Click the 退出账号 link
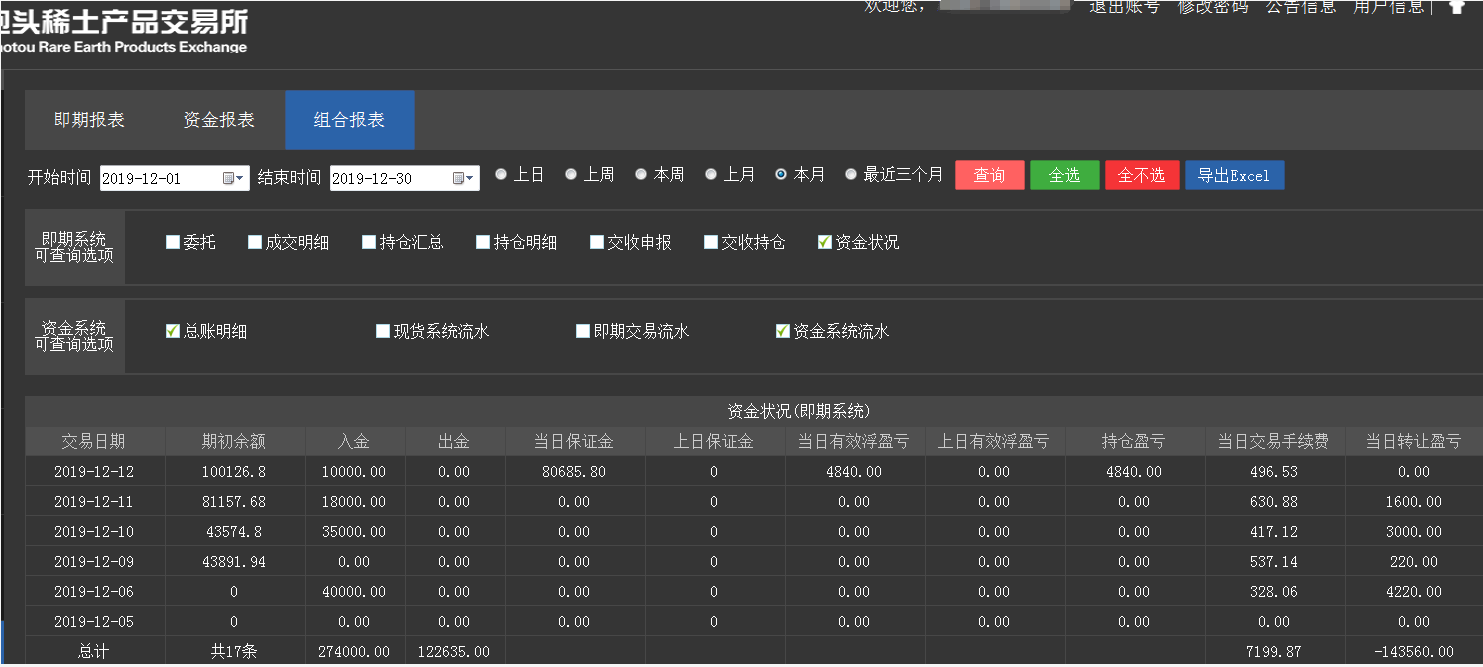1483x667 pixels. point(1124,7)
